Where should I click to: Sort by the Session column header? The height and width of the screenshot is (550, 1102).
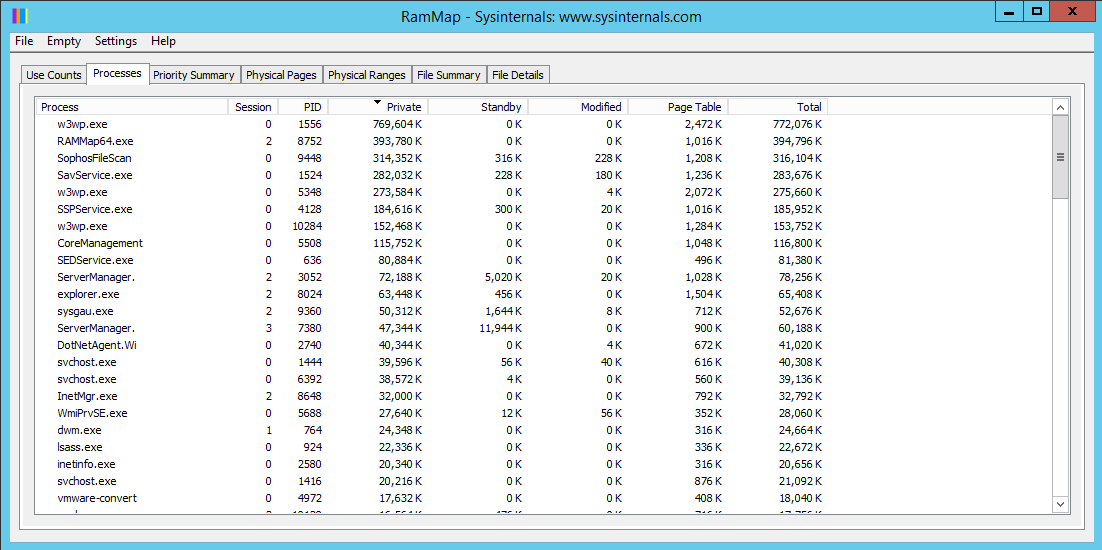click(x=253, y=107)
